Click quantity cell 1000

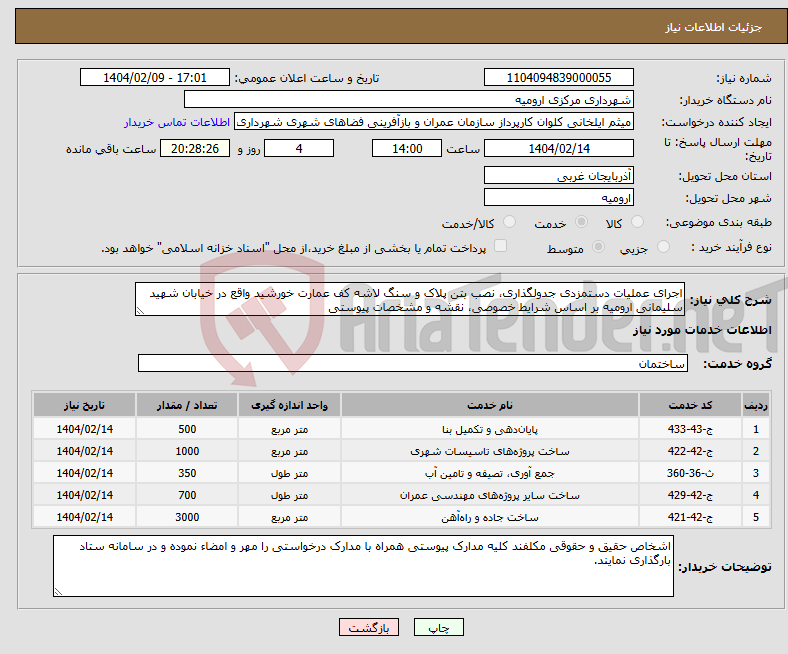tap(187, 451)
